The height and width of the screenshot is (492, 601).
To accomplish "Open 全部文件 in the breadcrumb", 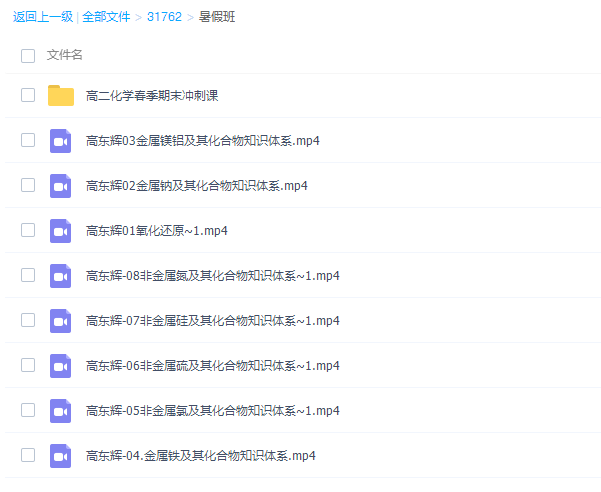I will click(107, 17).
